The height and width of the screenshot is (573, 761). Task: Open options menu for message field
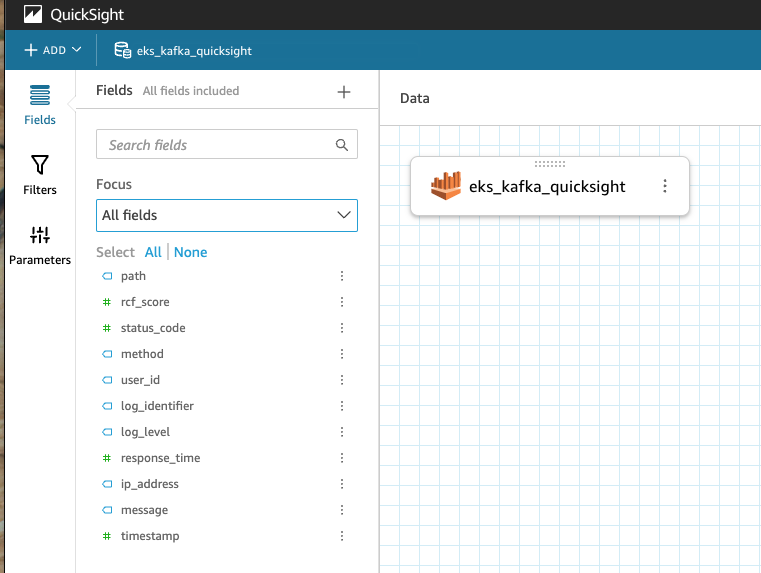click(342, 510)
